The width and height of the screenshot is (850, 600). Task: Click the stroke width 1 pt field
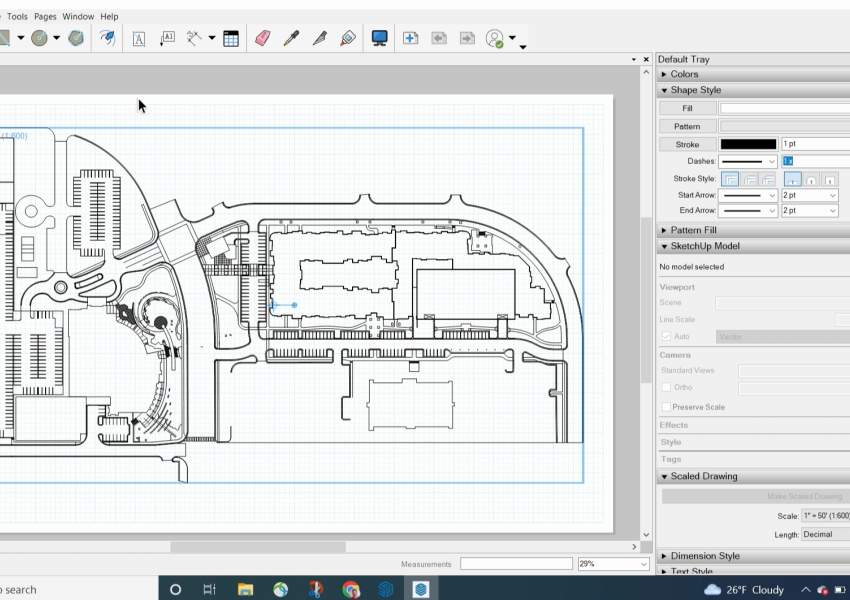(816, 144)
